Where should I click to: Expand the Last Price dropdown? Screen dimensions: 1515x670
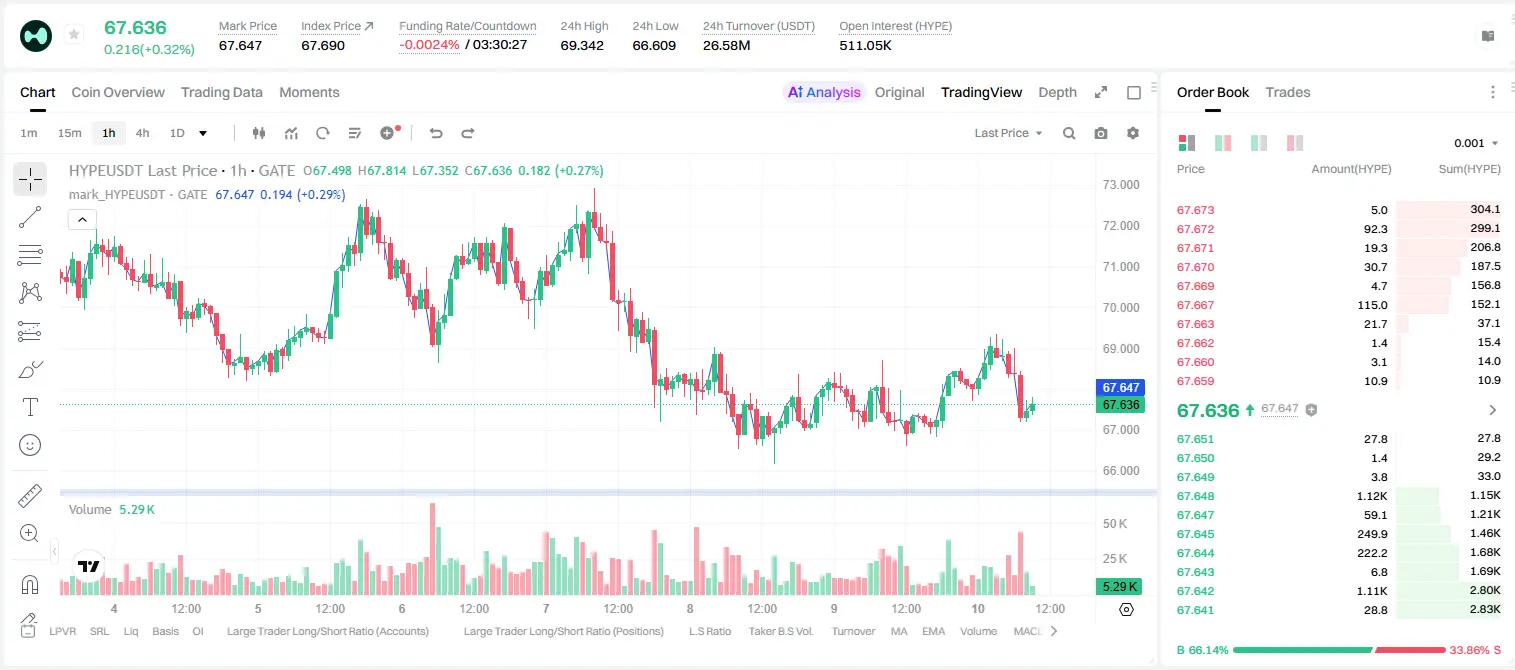pos(1008,133)
